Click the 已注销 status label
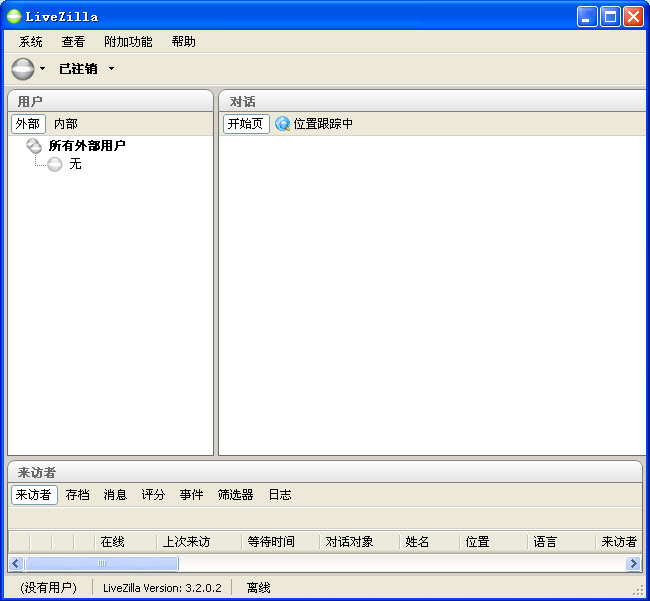Image resolution: width=650 pixels, height=601 pixels. pyautogui.click(x=78, y=68)
